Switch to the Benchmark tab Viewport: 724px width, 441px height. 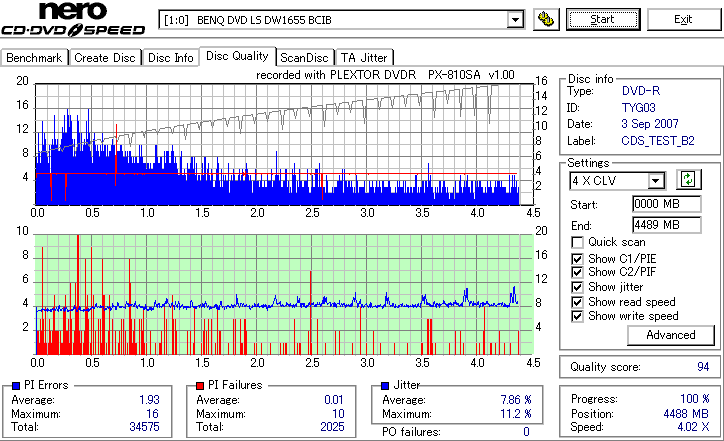coord(34,58)
